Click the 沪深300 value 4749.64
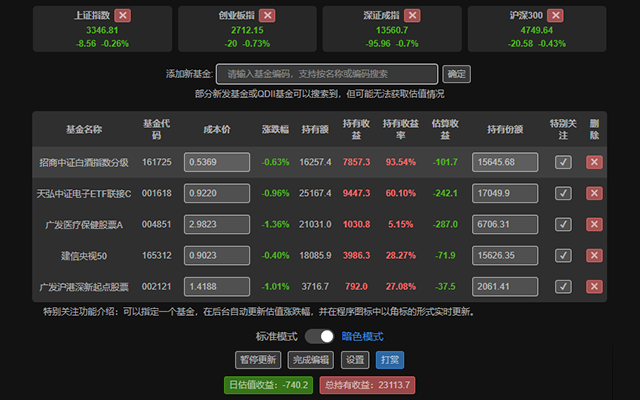The height and width of the screenshot is (400, 640). point(537,30)
